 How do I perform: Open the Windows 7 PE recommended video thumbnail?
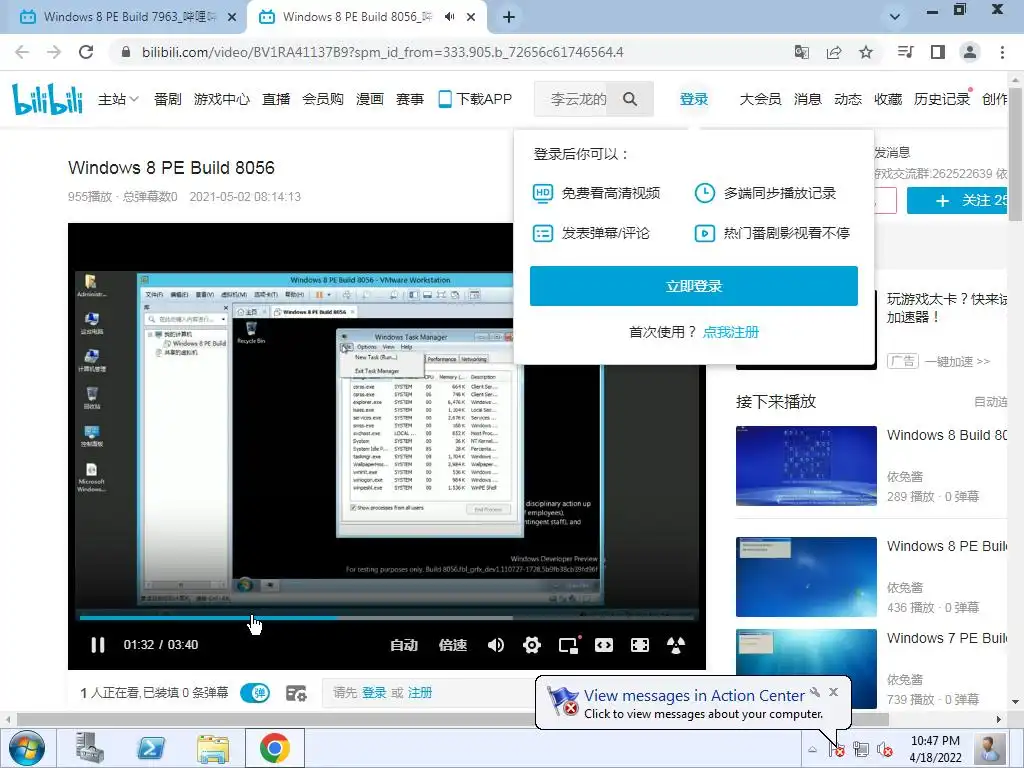(806, 669)
